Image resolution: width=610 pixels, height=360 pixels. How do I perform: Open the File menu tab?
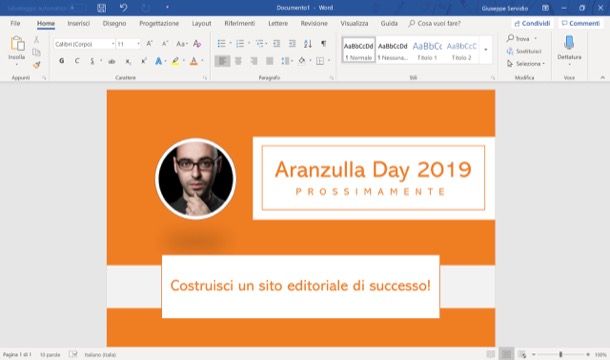[15, 23]
